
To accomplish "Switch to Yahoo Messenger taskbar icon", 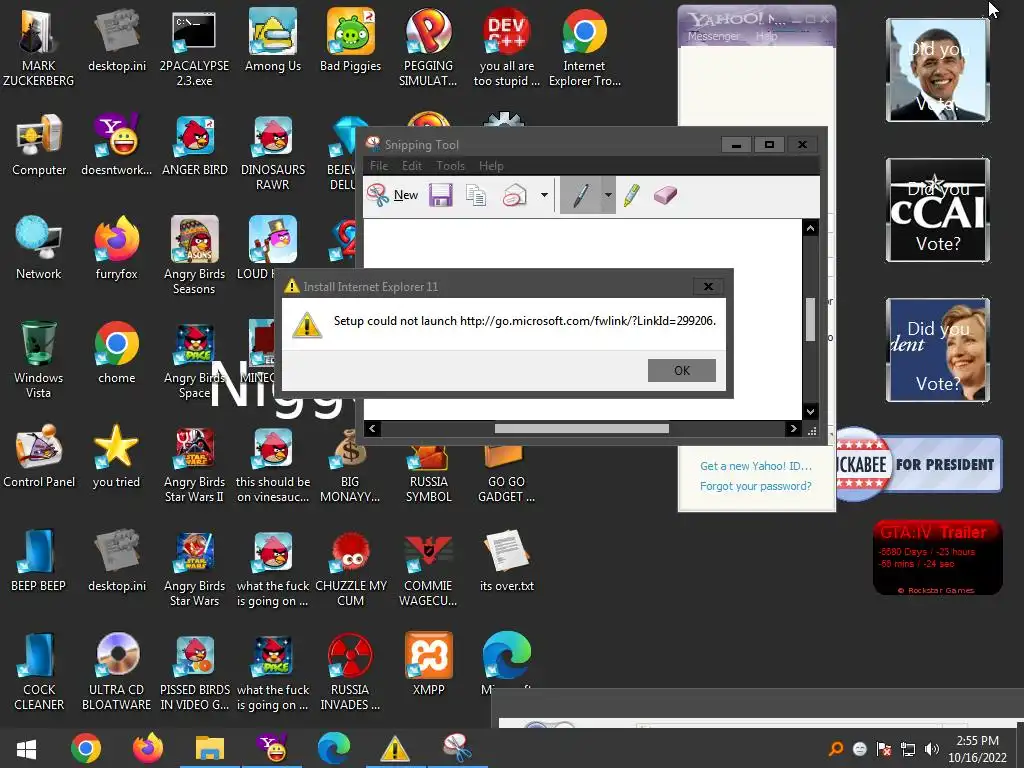I will click(272, 748).
